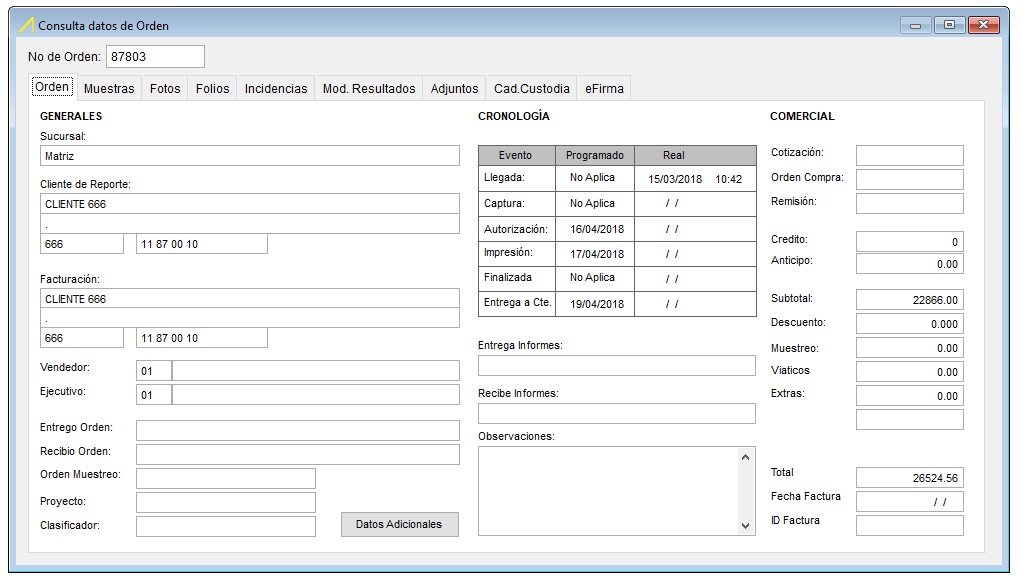Click Facturación client name field

(250, 299)
